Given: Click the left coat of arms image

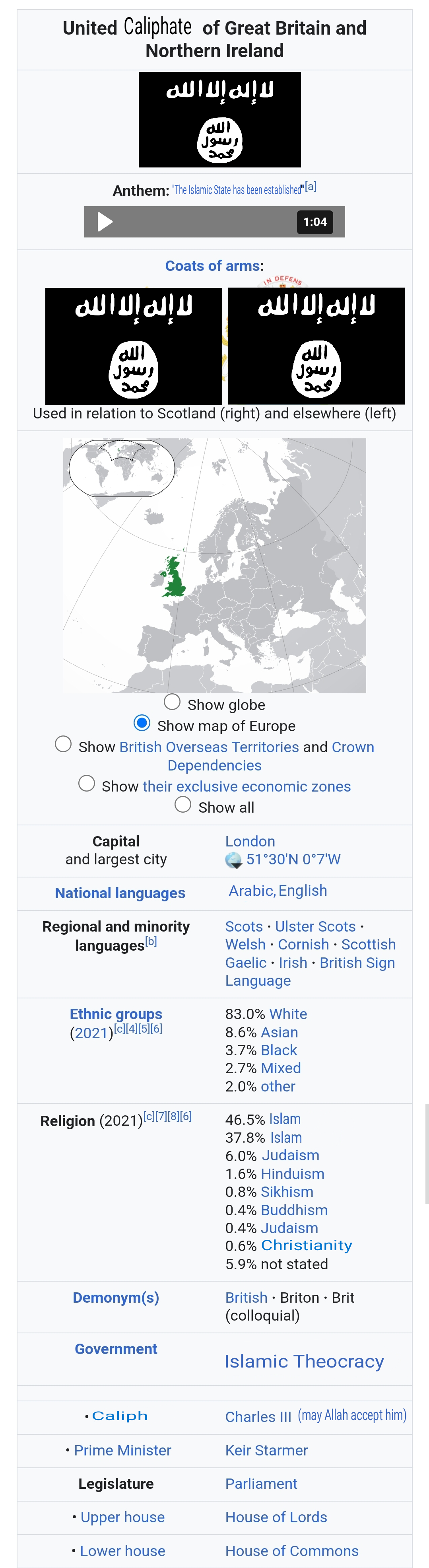Looking at the screenshot, I should point(133,346).
